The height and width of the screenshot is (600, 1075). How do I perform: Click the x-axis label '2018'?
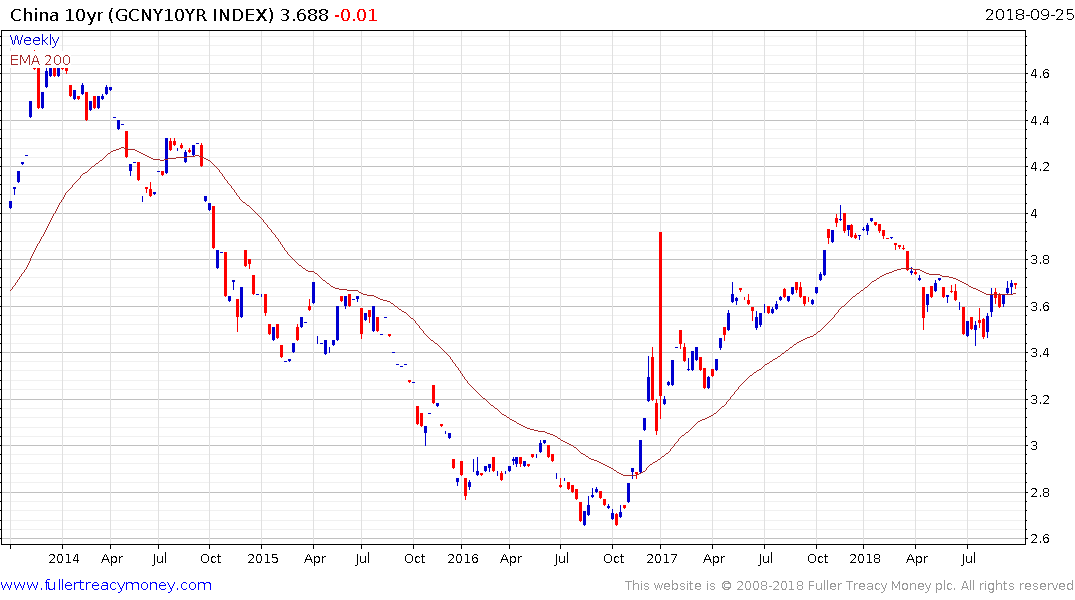click(865, 558)
